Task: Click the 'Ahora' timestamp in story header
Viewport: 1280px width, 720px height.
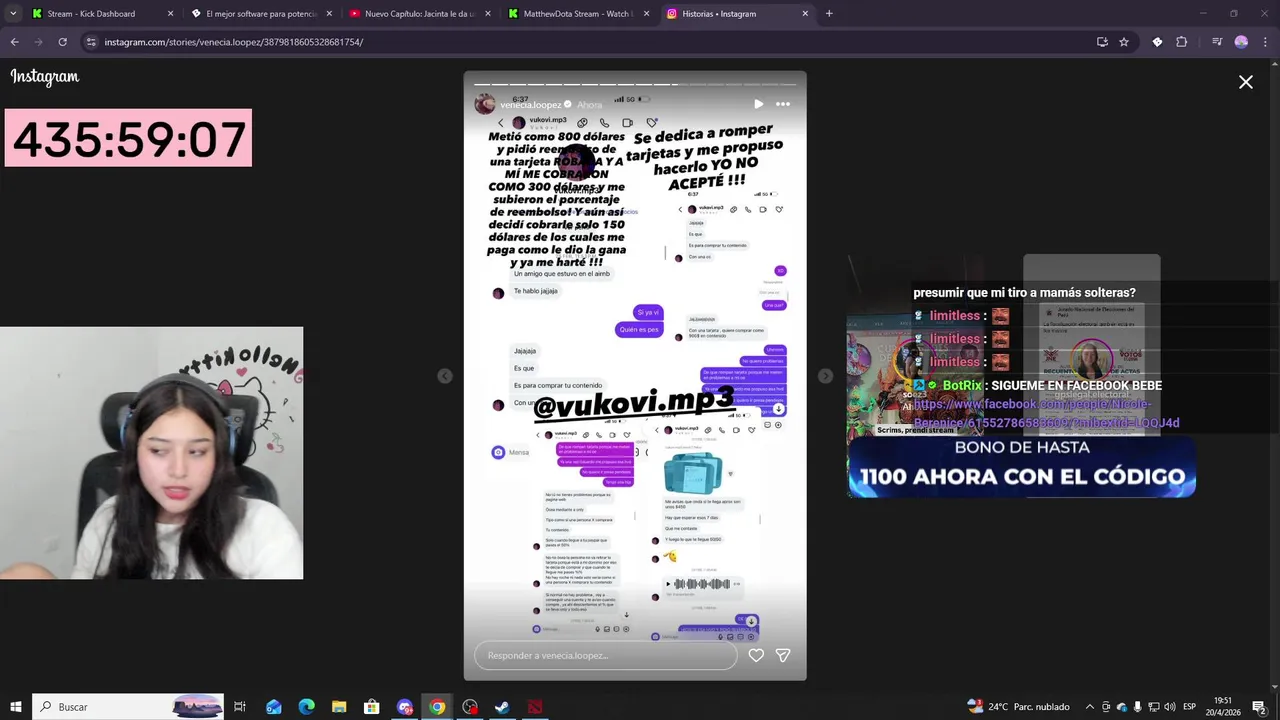Action: [x=590, y=105]
